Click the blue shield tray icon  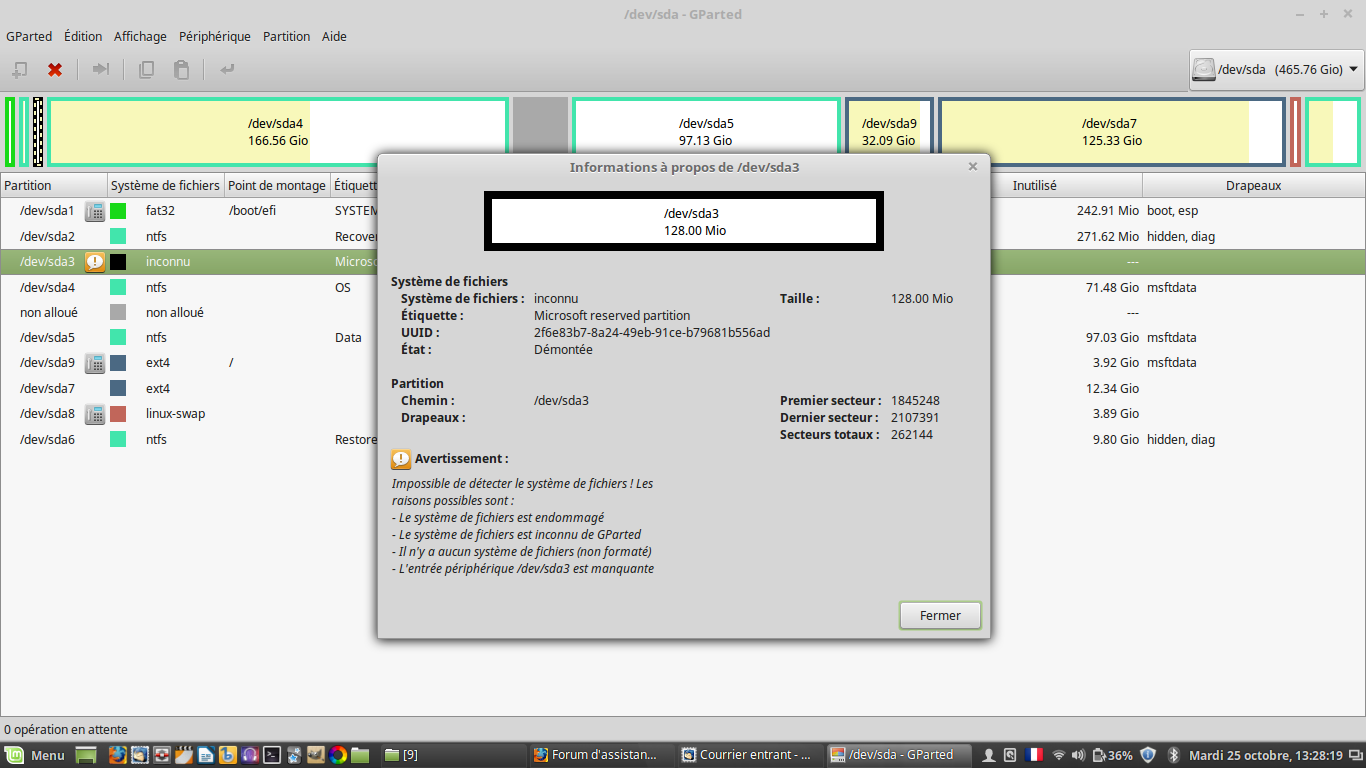coord(1148,755)
